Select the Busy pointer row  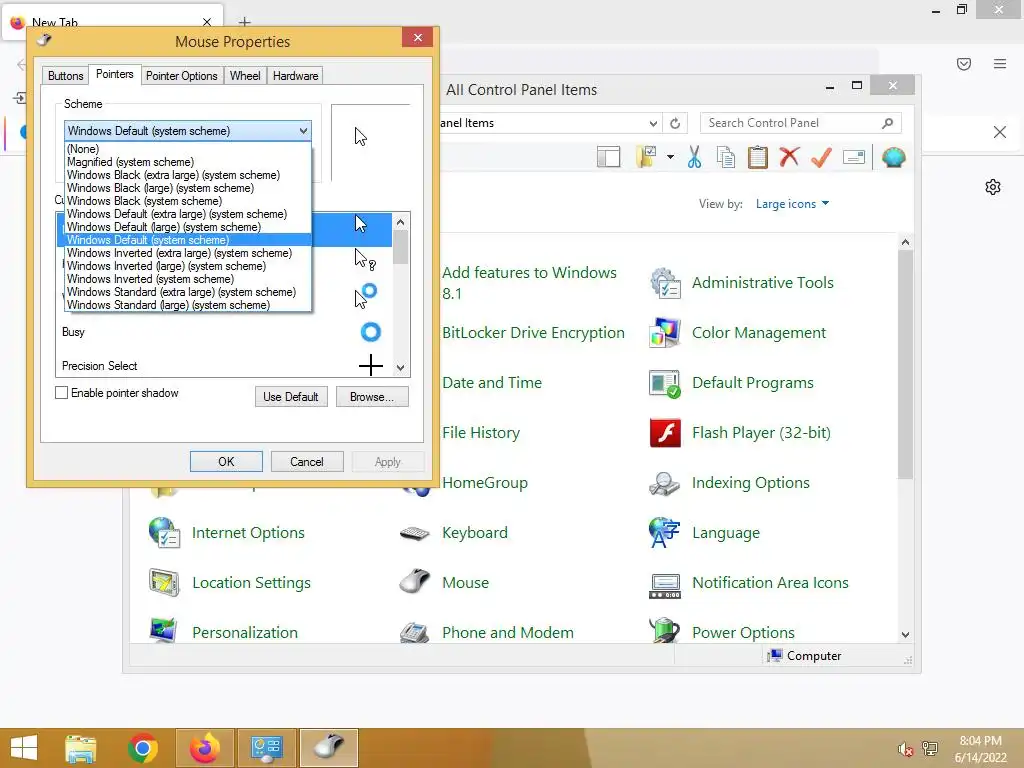pos(224,332)
